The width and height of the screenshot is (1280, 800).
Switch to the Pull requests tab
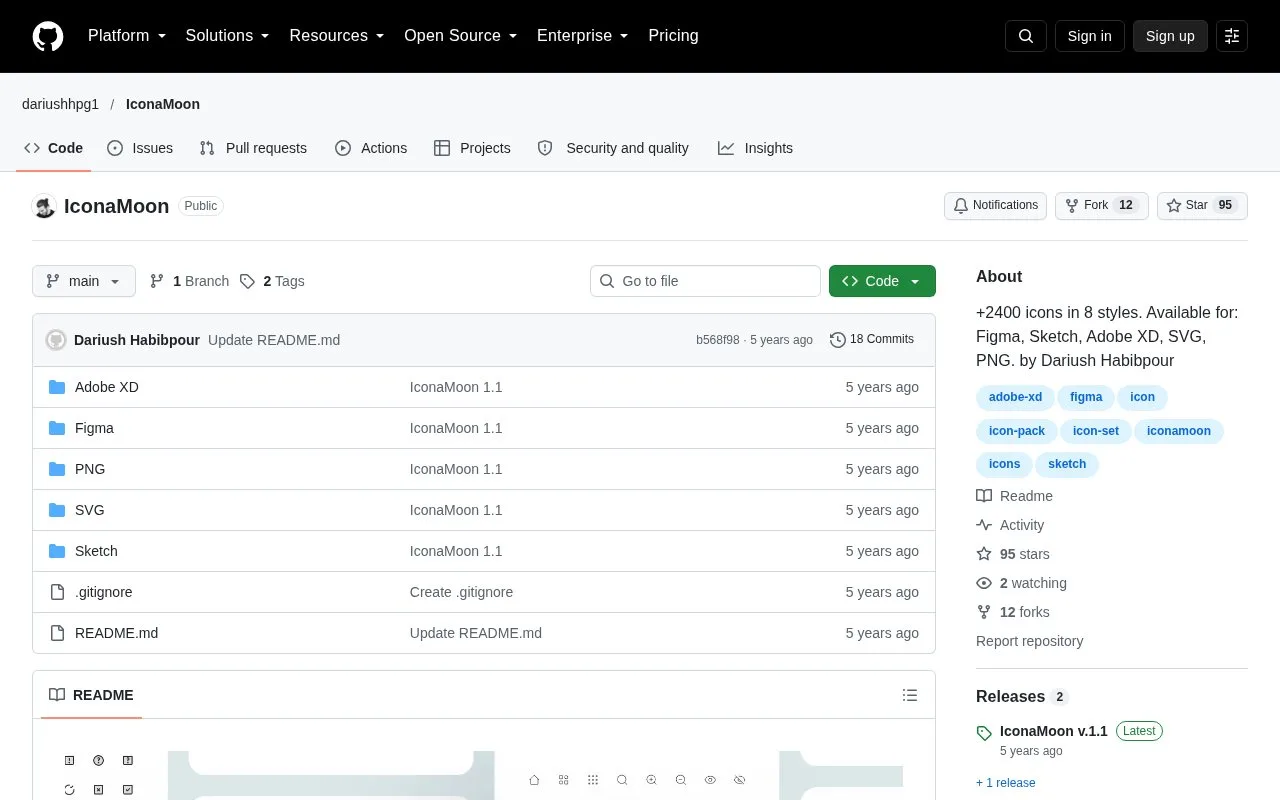[253, 148]
